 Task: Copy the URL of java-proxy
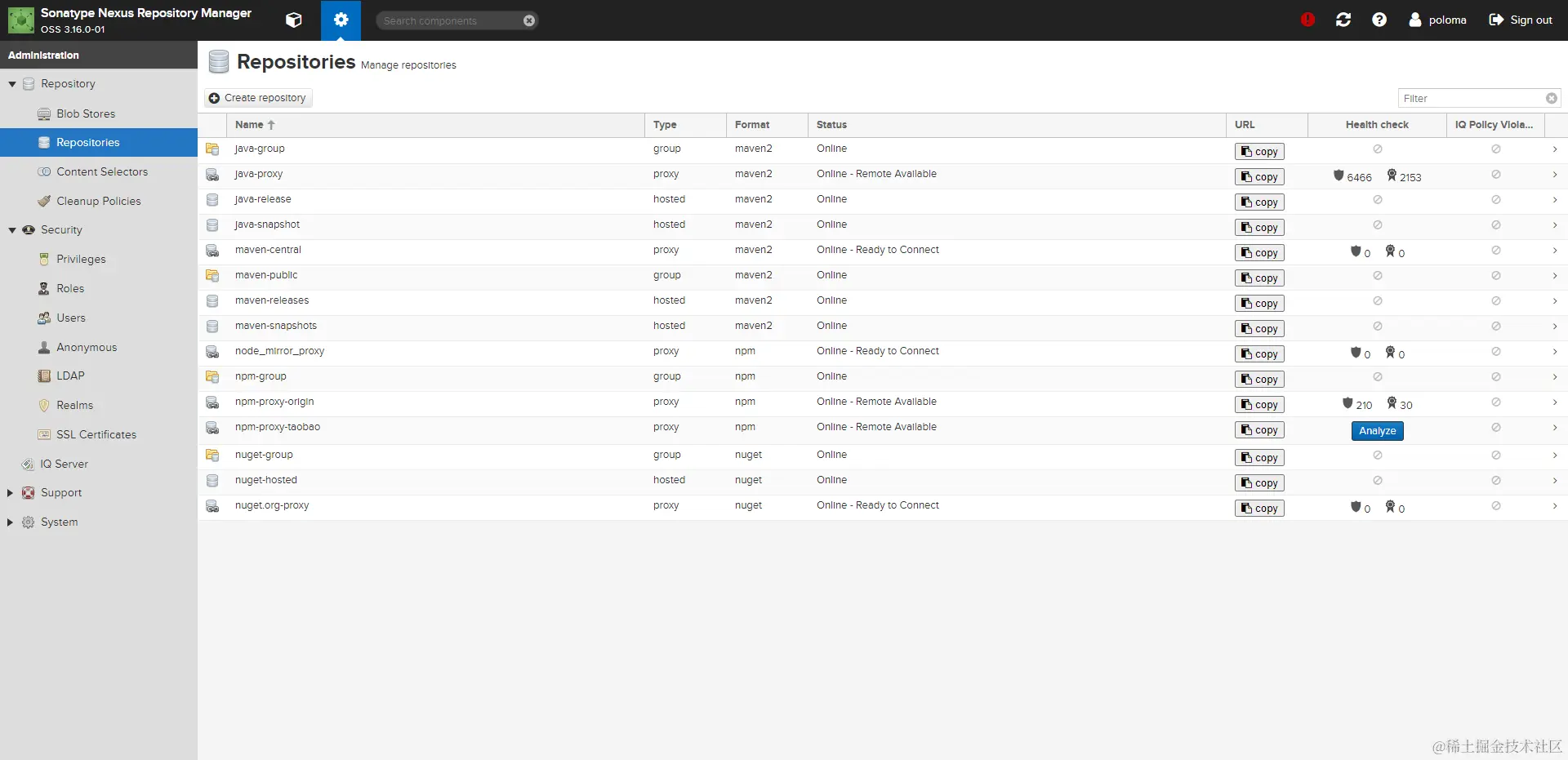click(x=1259, y=177)
